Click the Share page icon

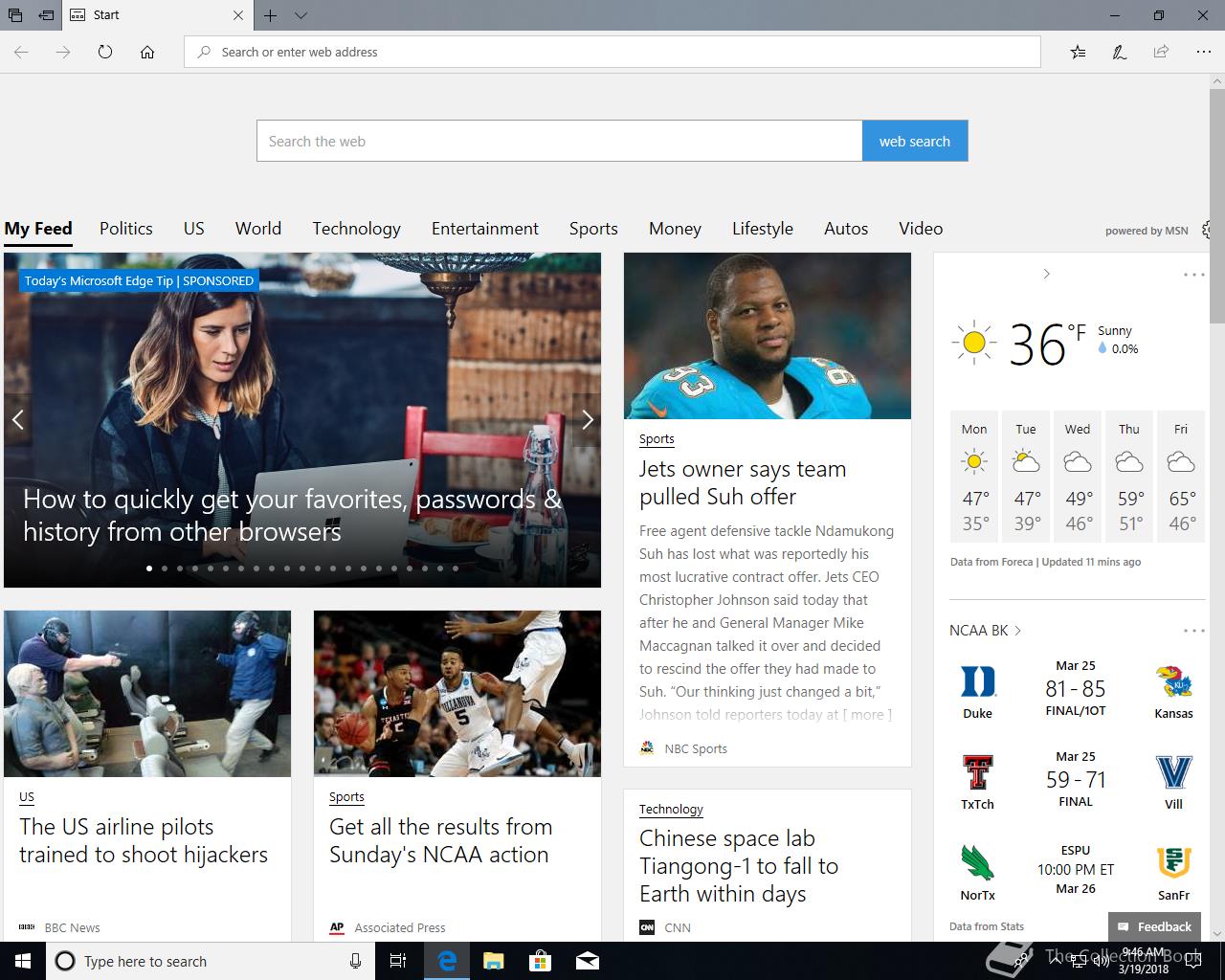[1161, 52]
